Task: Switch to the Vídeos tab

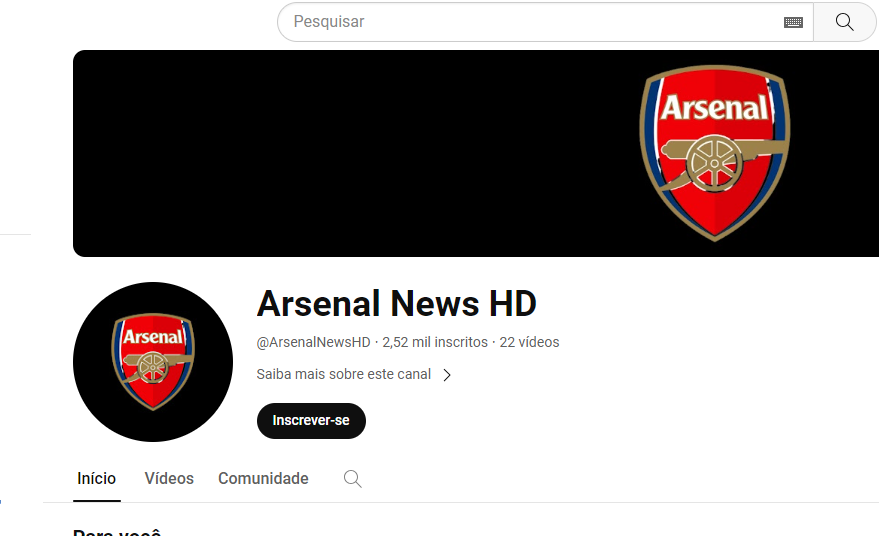Action: coord(169,478)
